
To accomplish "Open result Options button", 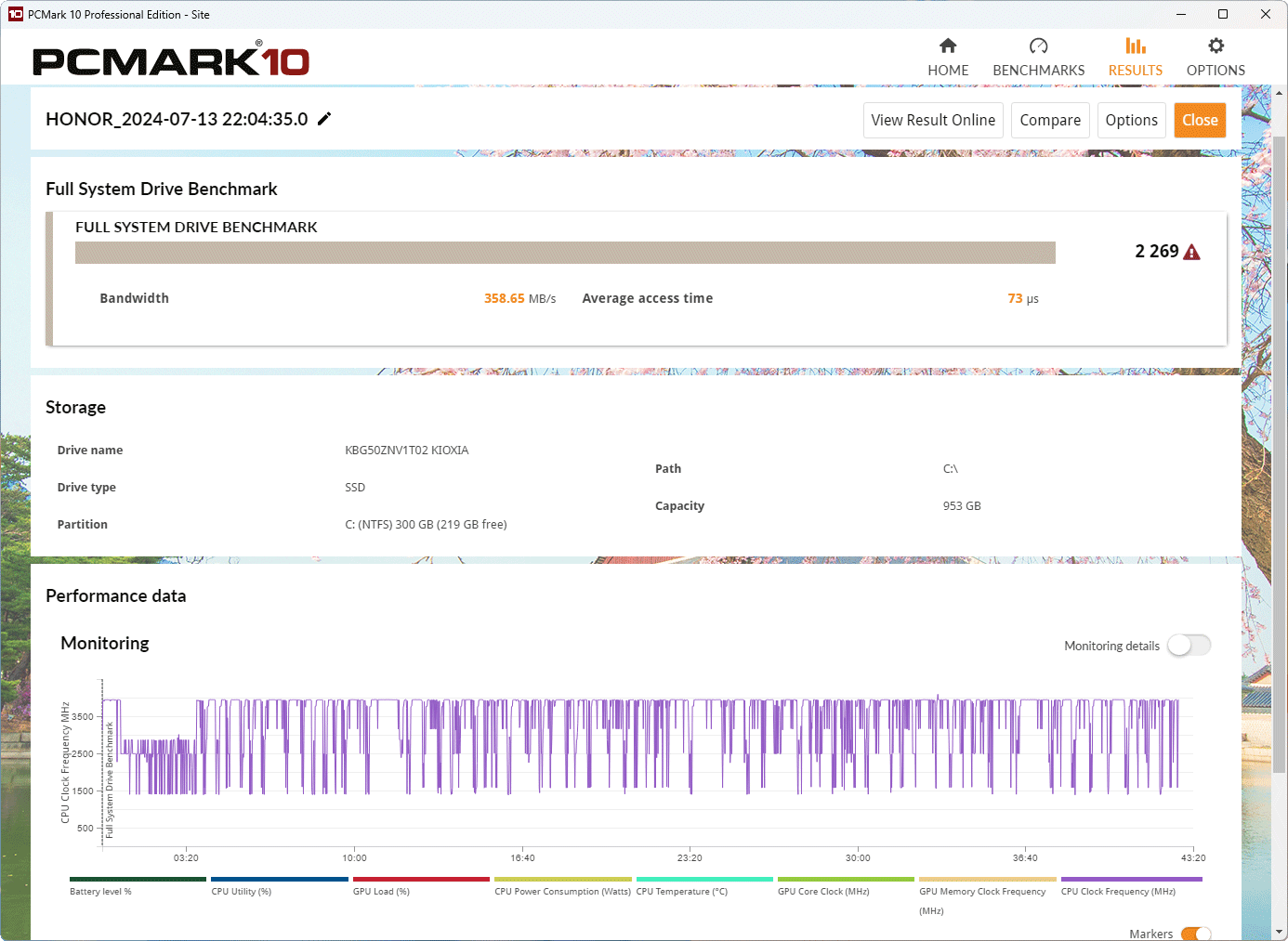I will [x=1131, y=120].
